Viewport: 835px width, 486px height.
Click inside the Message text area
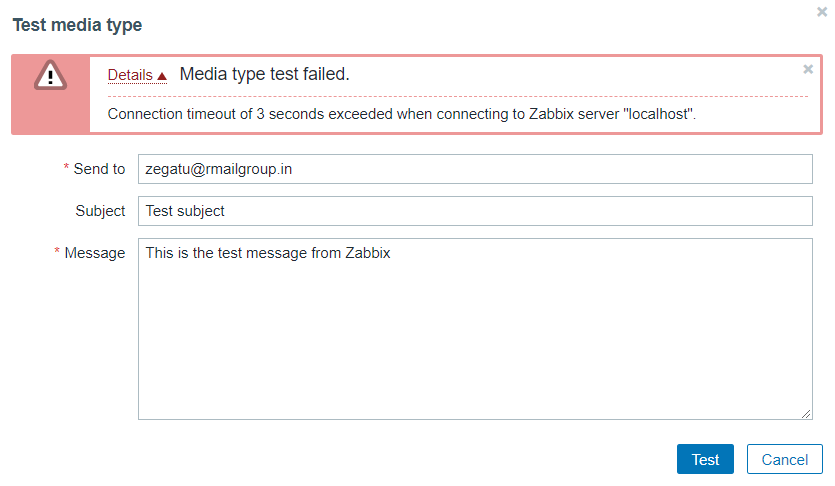475,328
